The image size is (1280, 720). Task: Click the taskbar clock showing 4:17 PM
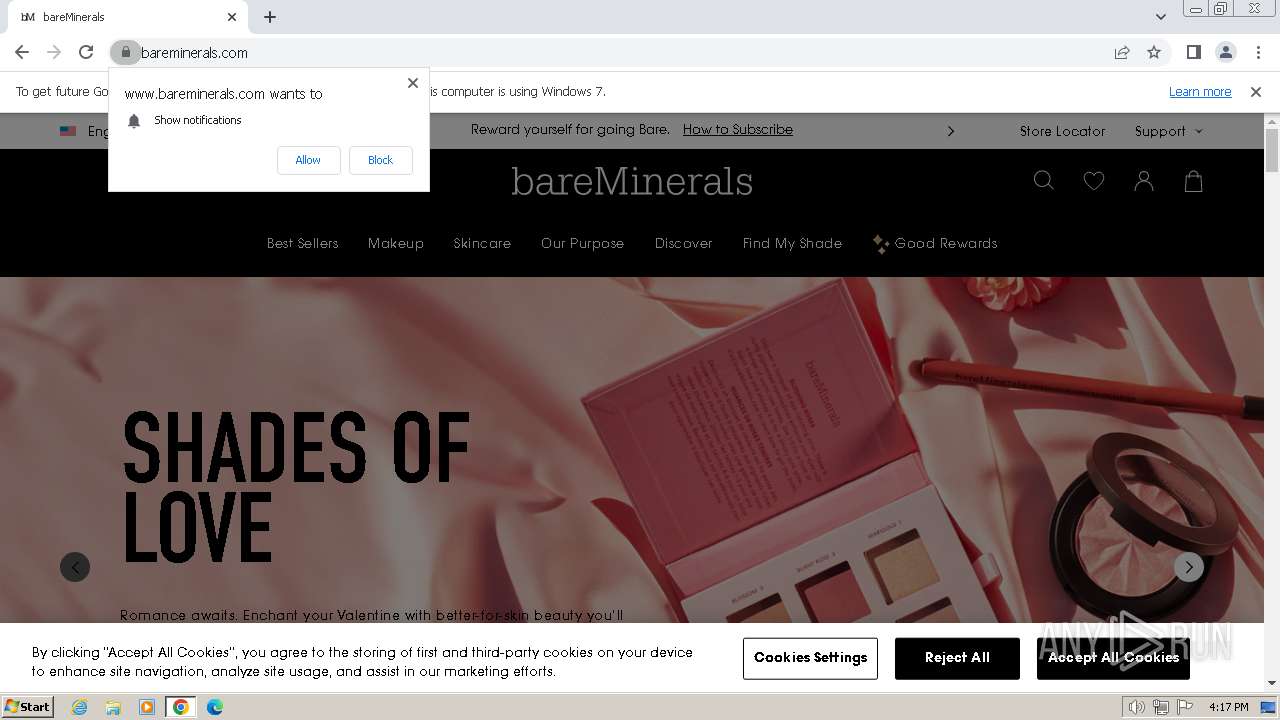point(1229,707)
